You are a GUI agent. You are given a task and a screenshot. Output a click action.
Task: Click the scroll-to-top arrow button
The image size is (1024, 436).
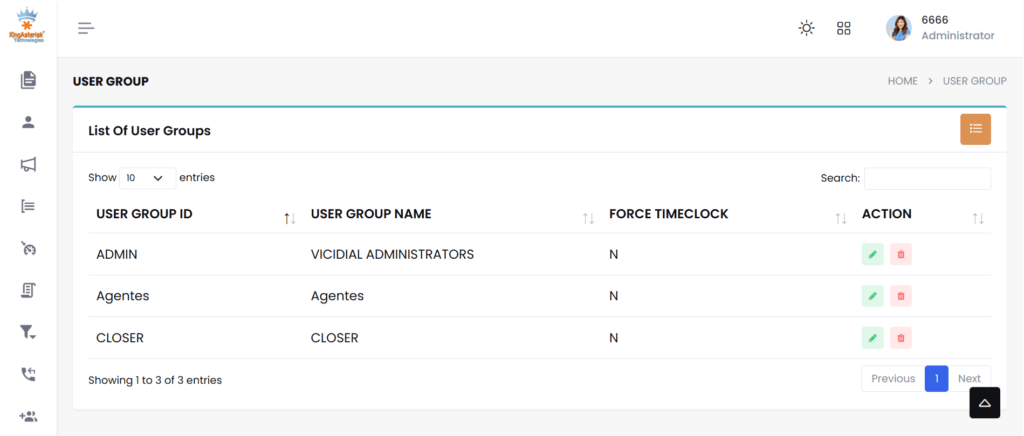(984, 402)
